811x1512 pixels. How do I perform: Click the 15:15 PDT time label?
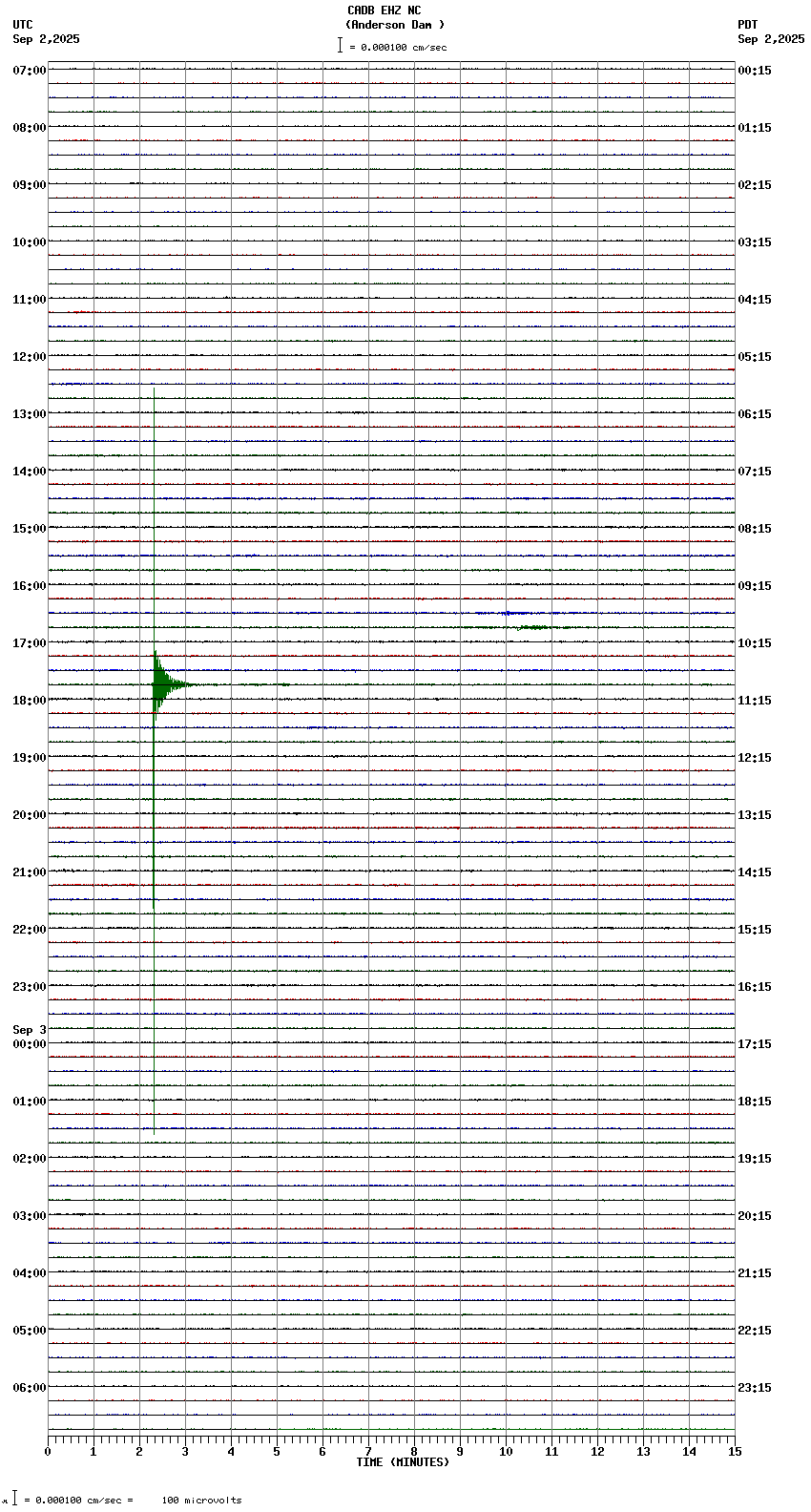pyautogui.click(x=755, y=930)
